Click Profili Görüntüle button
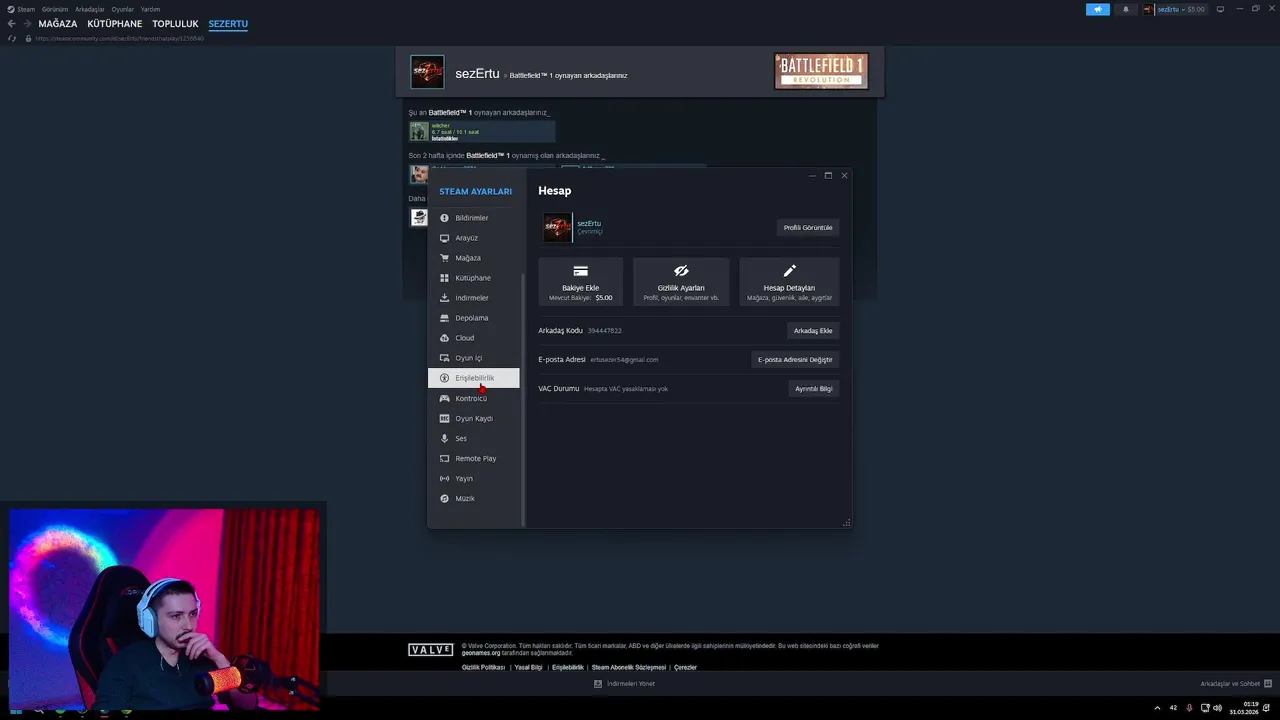 [808, 228]
